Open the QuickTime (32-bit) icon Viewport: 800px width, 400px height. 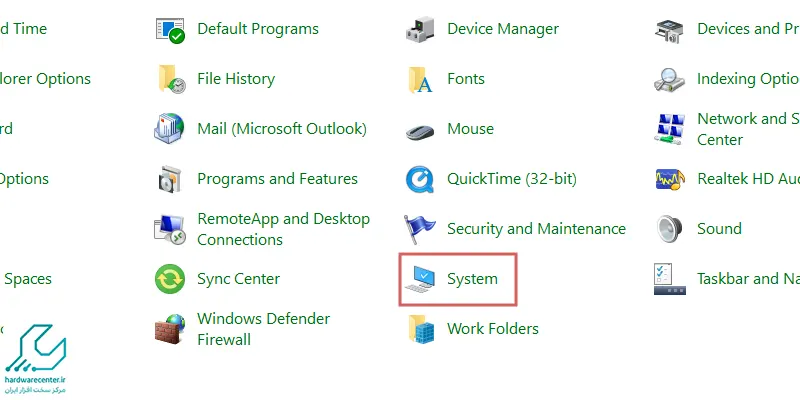tap(420, 180)
